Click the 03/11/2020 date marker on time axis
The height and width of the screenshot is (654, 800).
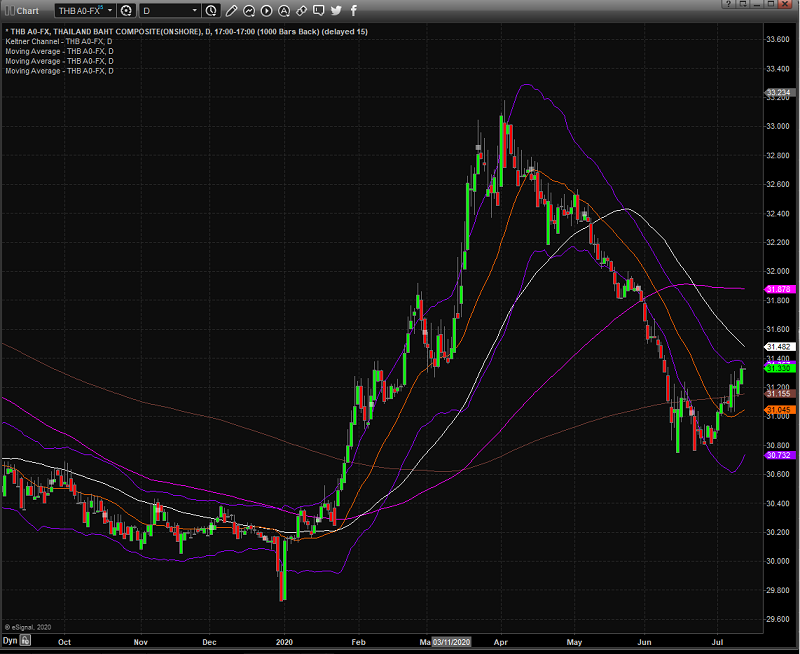click(452, 640)
